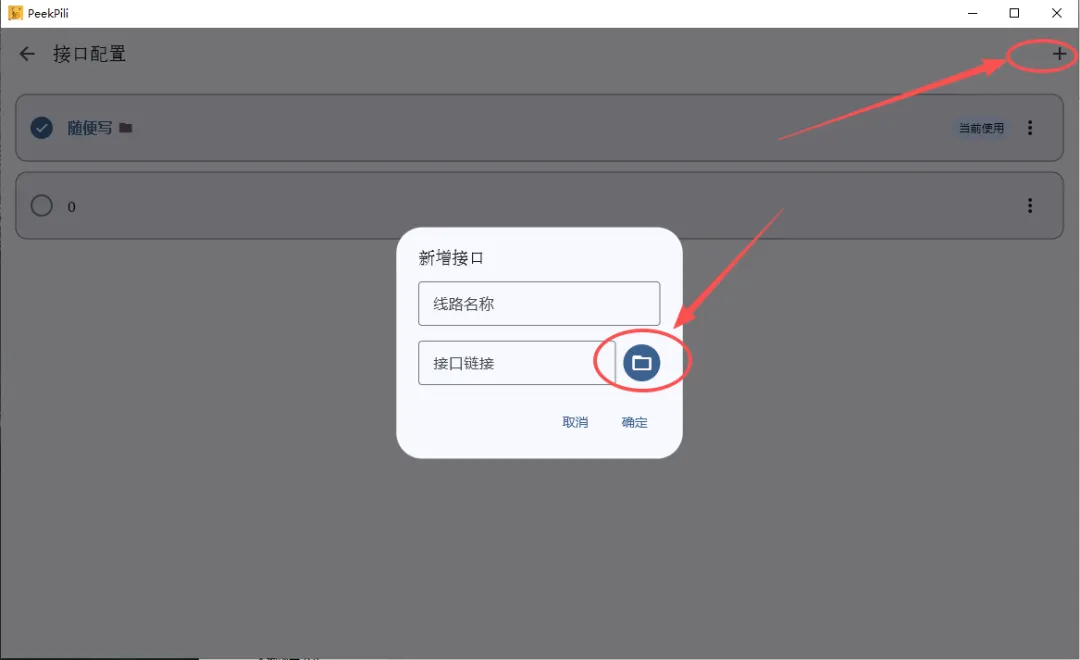The height and width of the screenshot is (660, 1080).
Task: Add a new interface with plus icon
Action: 1059,54
